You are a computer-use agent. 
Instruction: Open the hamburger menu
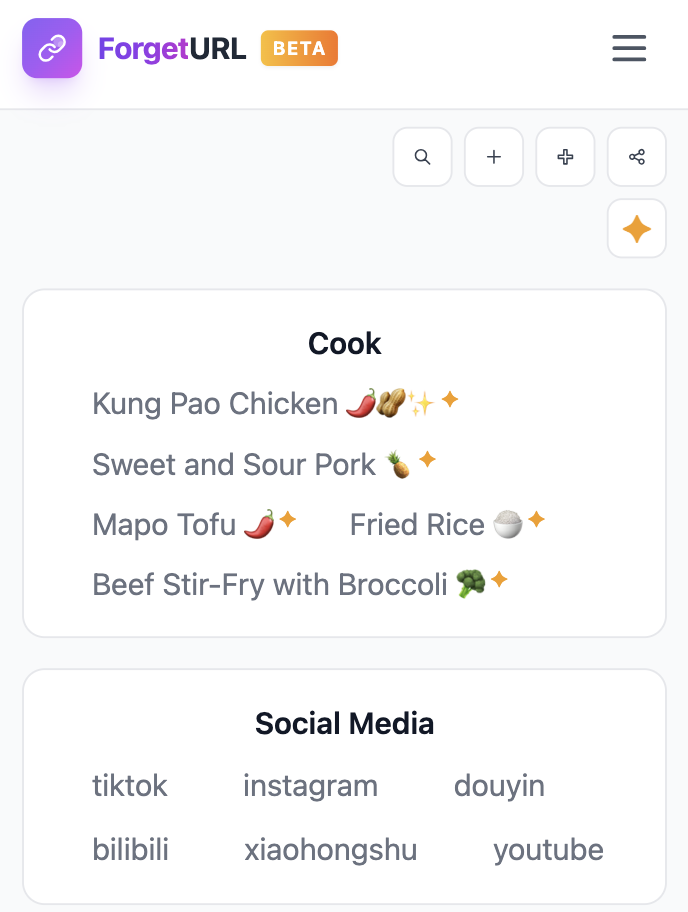(629, 48)
